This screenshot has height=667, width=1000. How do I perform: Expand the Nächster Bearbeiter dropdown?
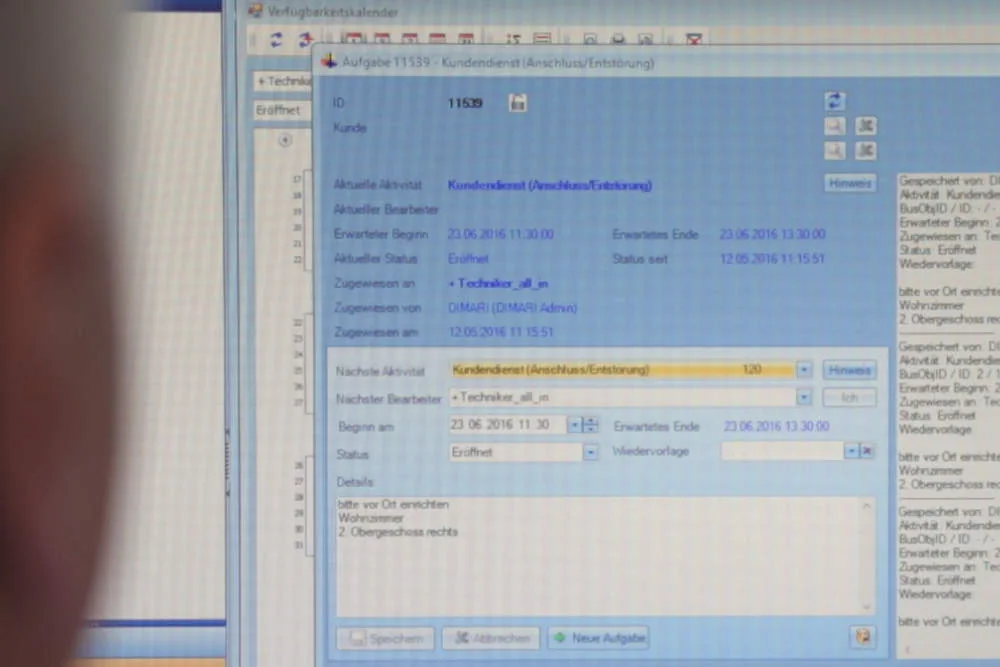[804, 397]
